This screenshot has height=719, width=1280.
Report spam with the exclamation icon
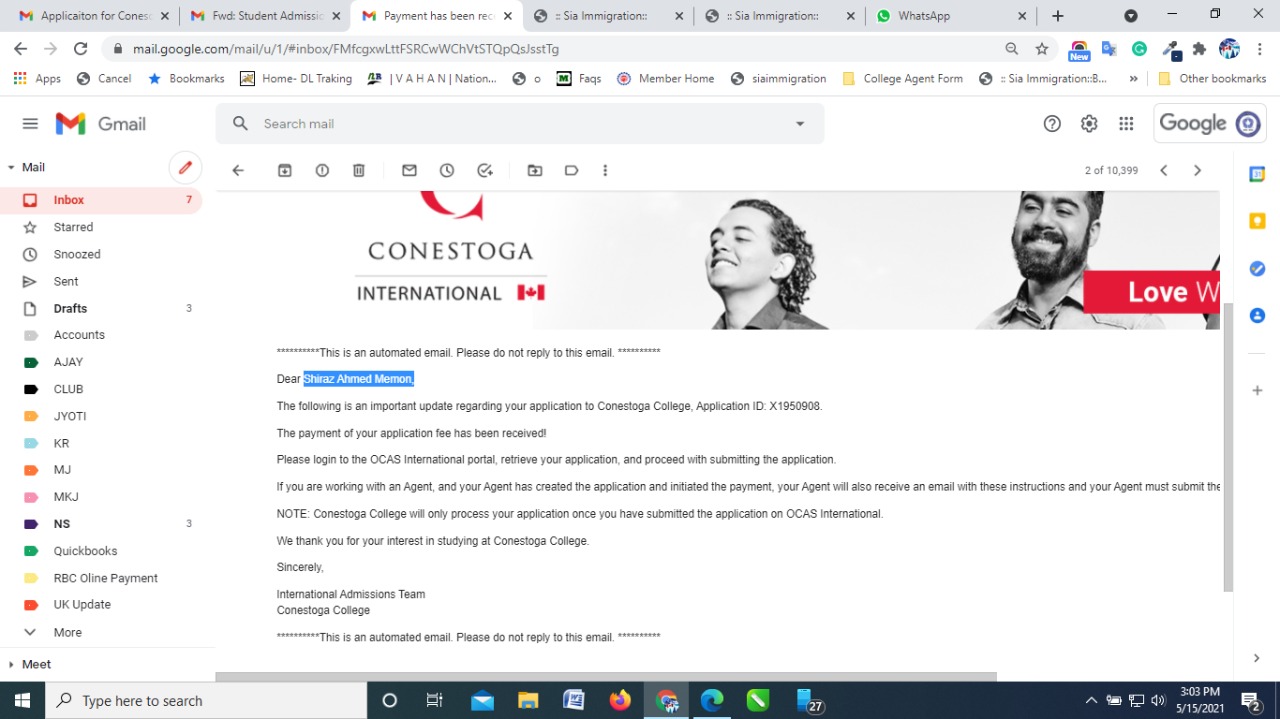coord(322,171)
